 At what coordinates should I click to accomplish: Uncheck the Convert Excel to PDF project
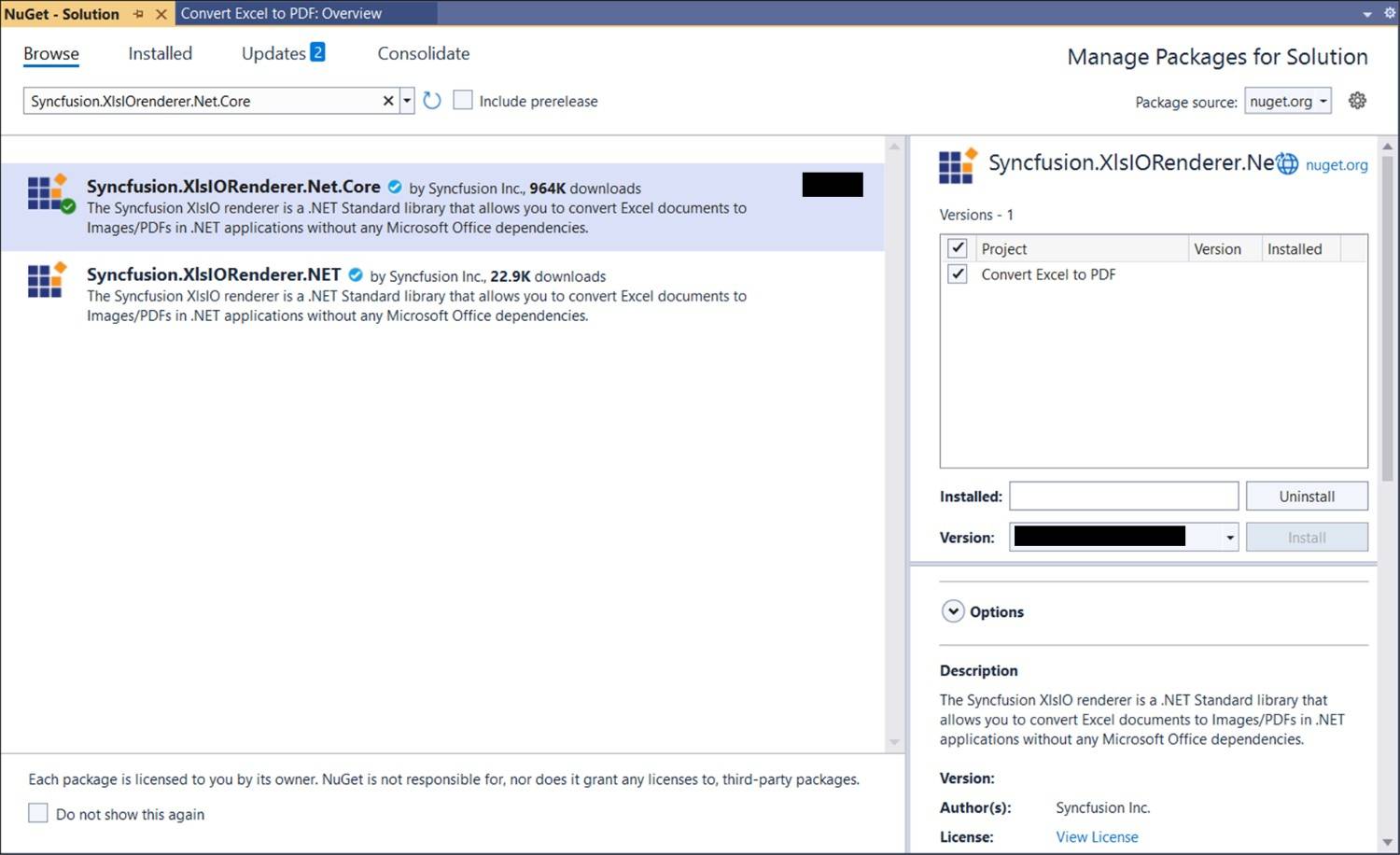tap(958, 274)
